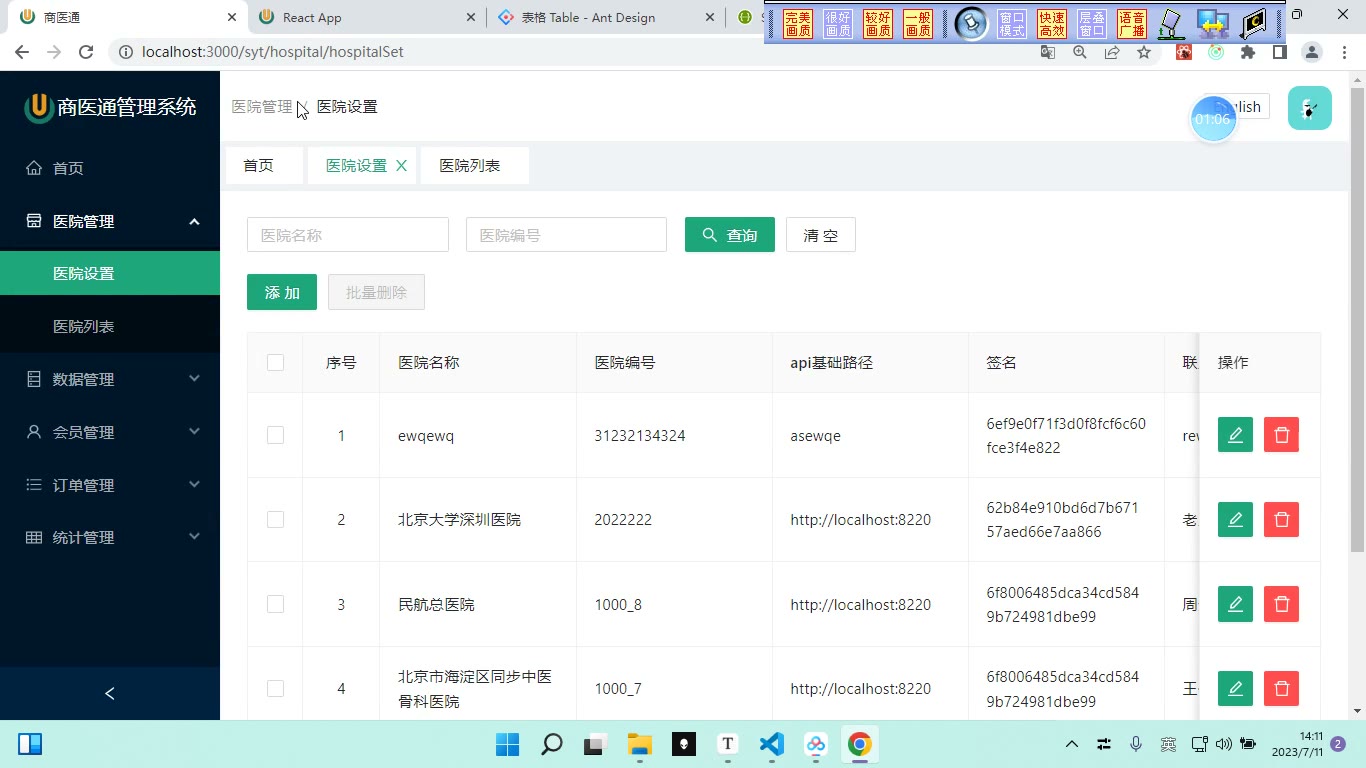1366x768 pixels.
Task: Click the 完美画质 button in remote toolbar
Action: (x=798, y=24)
